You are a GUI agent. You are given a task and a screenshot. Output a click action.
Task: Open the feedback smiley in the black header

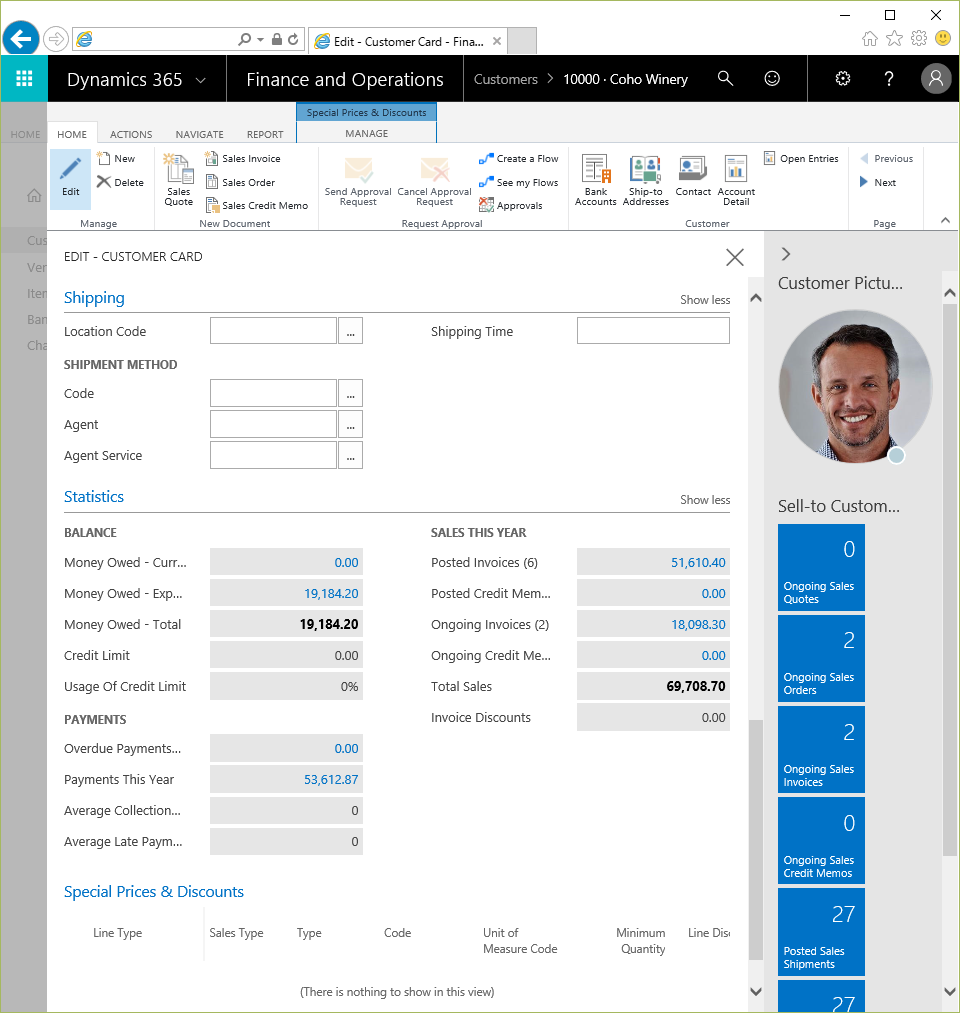772,79
